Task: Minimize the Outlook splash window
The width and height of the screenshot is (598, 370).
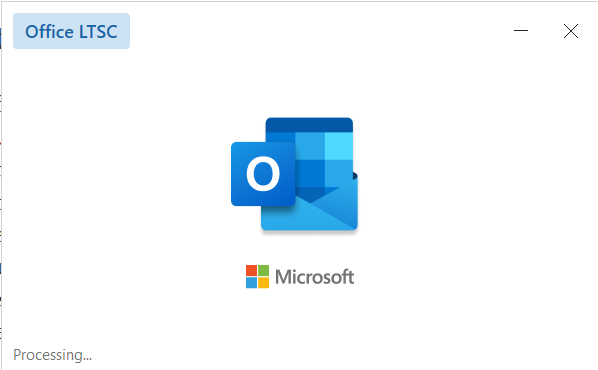Action: pos(521,31)
